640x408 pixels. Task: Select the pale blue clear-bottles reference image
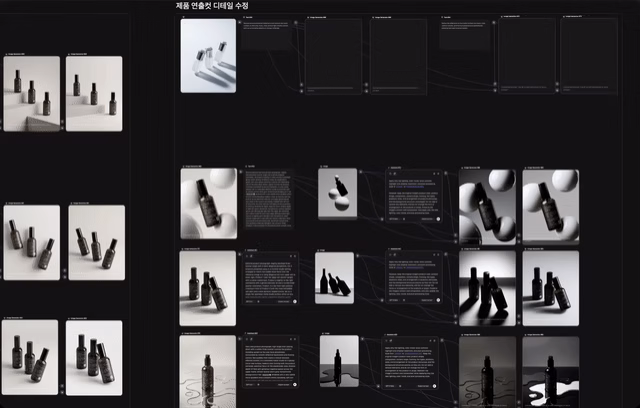[x=208, y=56]
